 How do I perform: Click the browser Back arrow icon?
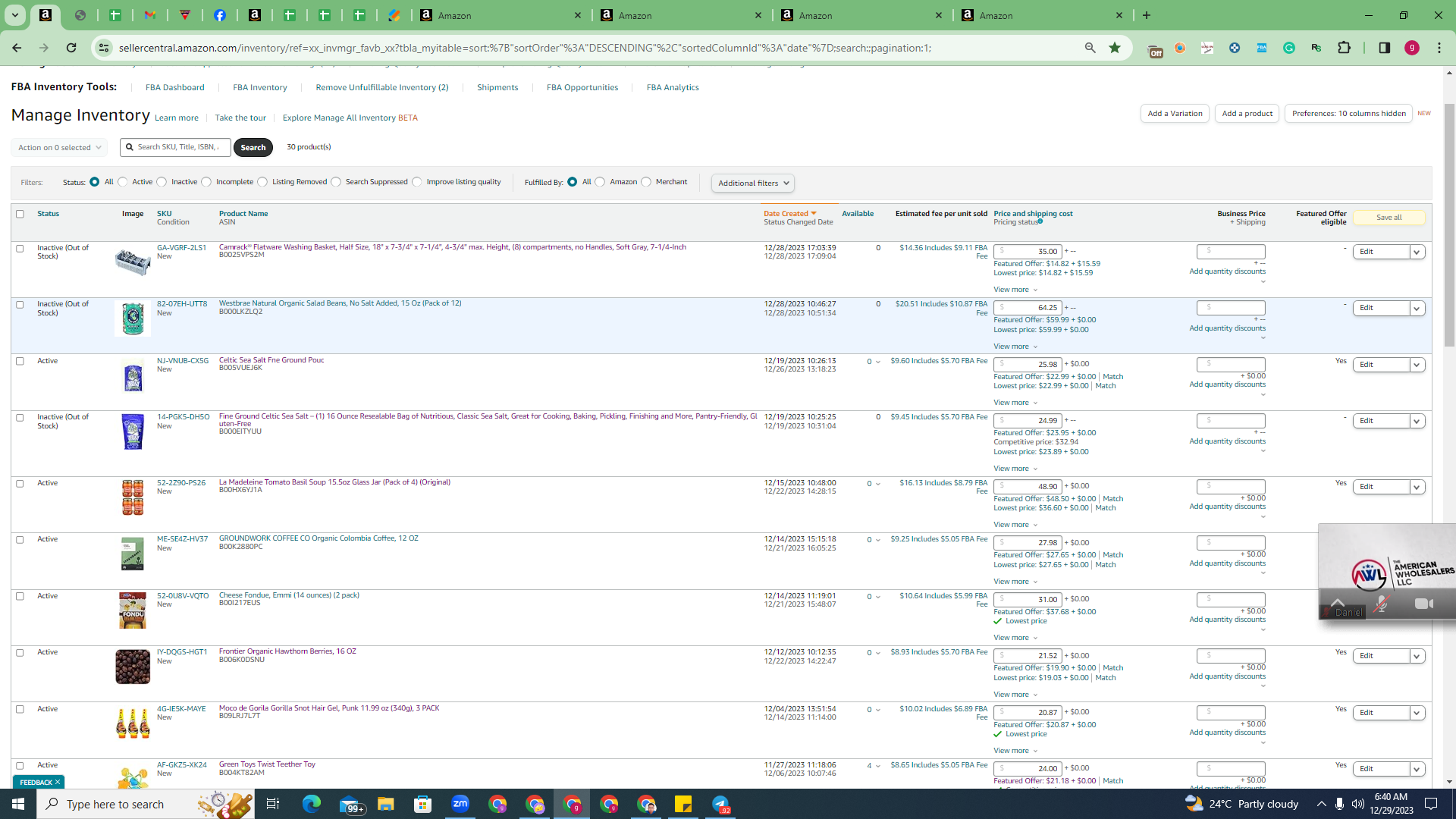[x=17, y=48]
